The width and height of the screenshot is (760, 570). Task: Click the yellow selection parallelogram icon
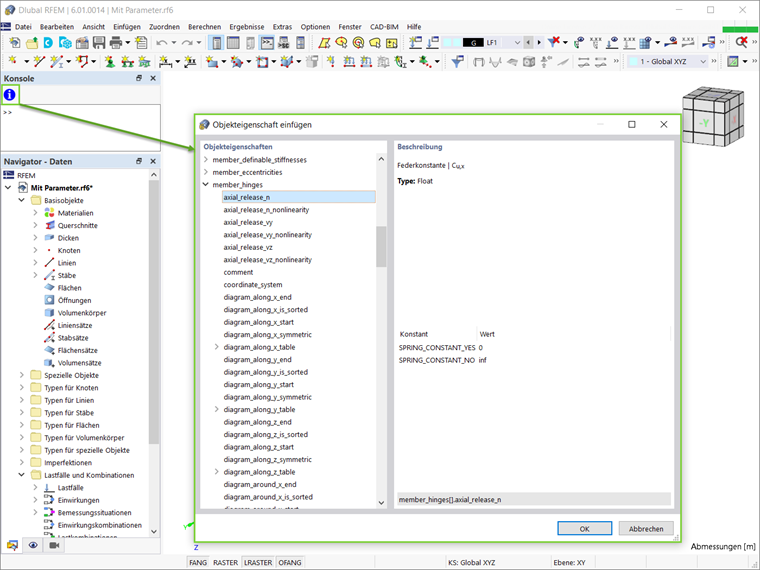coord(324,43)
